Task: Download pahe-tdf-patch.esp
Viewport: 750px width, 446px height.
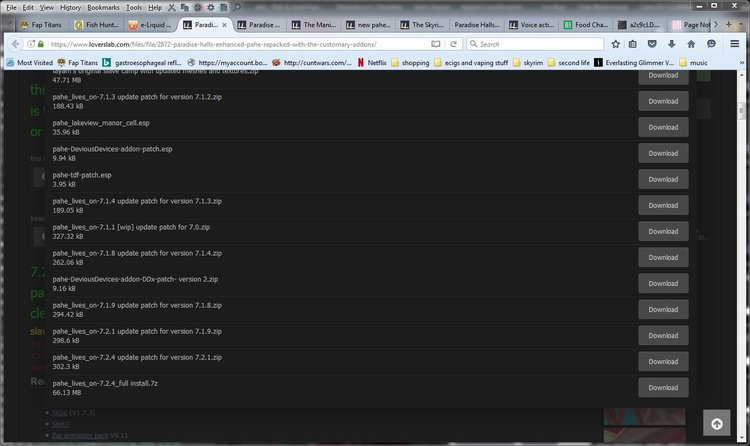Action: coord(663,179)
